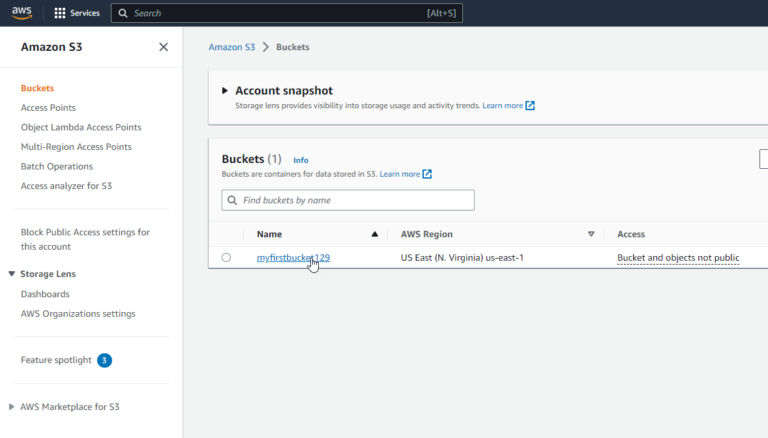Select radio button for myfirstbucket129
Viewport: 768px width, 438px height.
point(226,258)
